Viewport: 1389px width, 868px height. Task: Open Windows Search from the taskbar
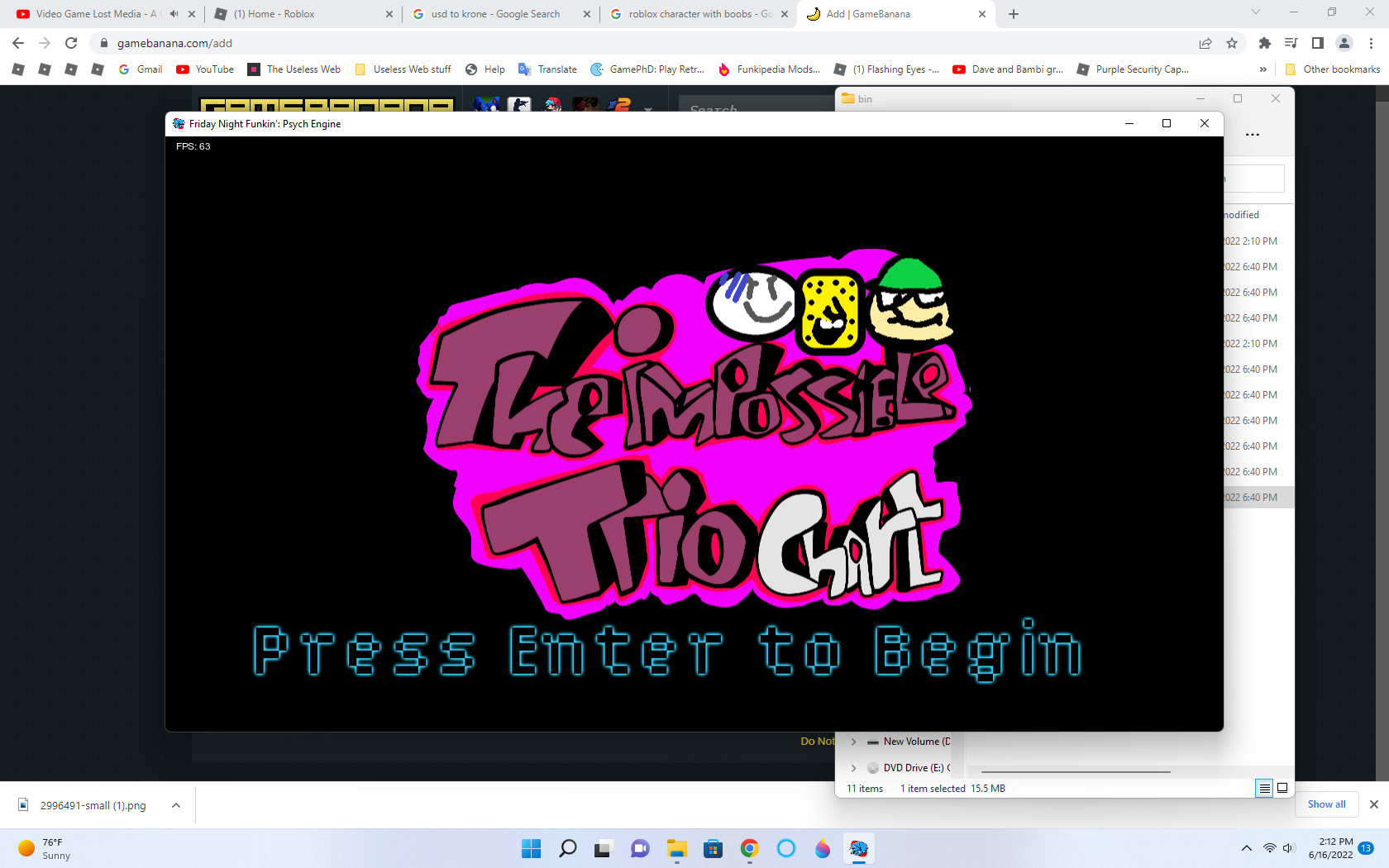pyautogui.click(x=567, y=849)
